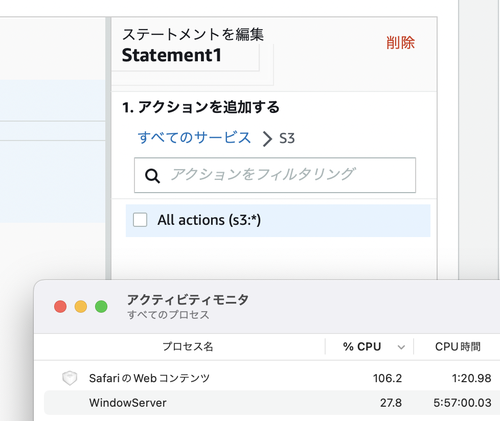
Task: Sort by CPU時間 column header
Action: coord(458,347)
